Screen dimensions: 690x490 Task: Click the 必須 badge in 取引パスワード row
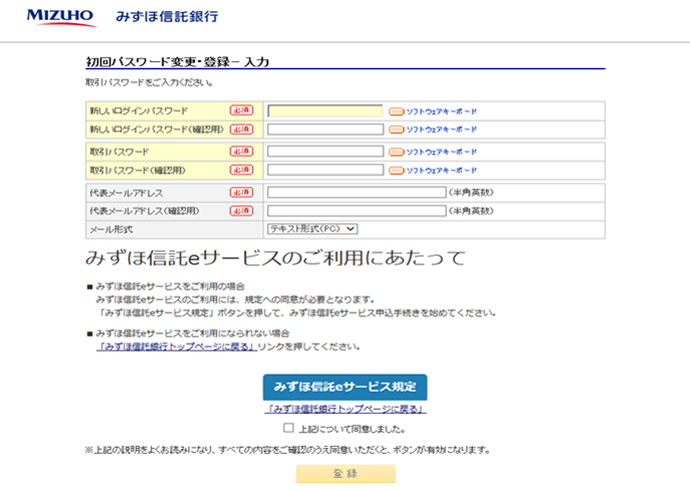pyautogui.click(x=242, y=151)
